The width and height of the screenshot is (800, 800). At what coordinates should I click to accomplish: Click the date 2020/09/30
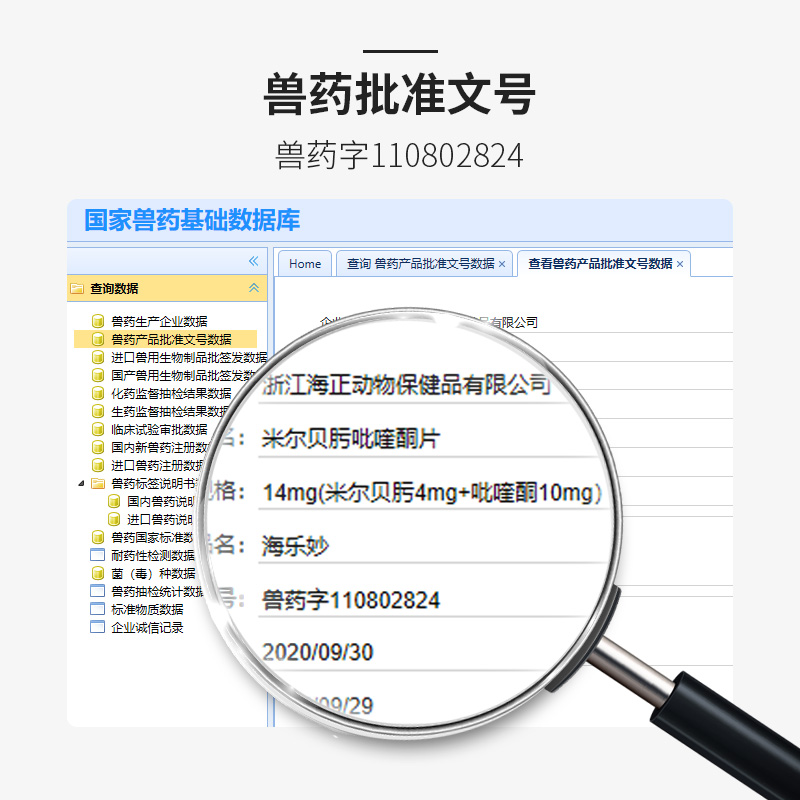pyautogui.click(x=317, y=653)
